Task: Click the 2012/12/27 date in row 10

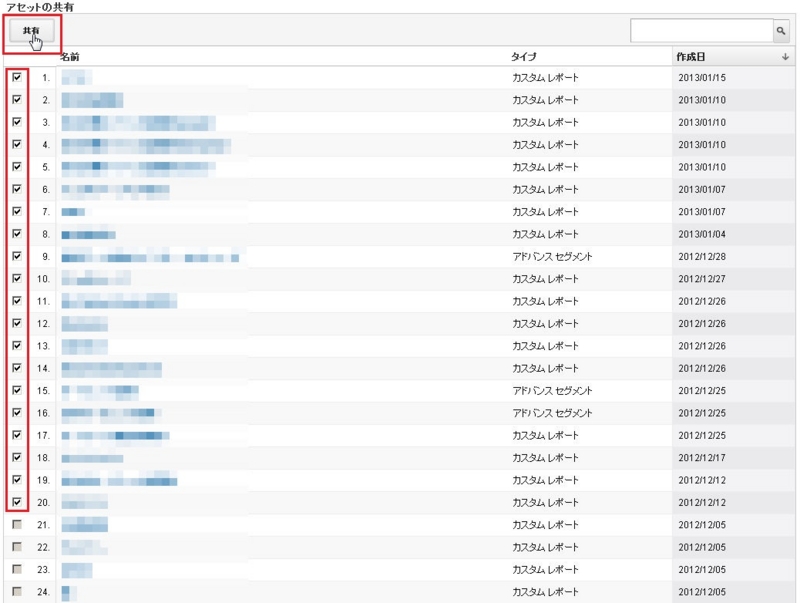Action: [702, 279]
